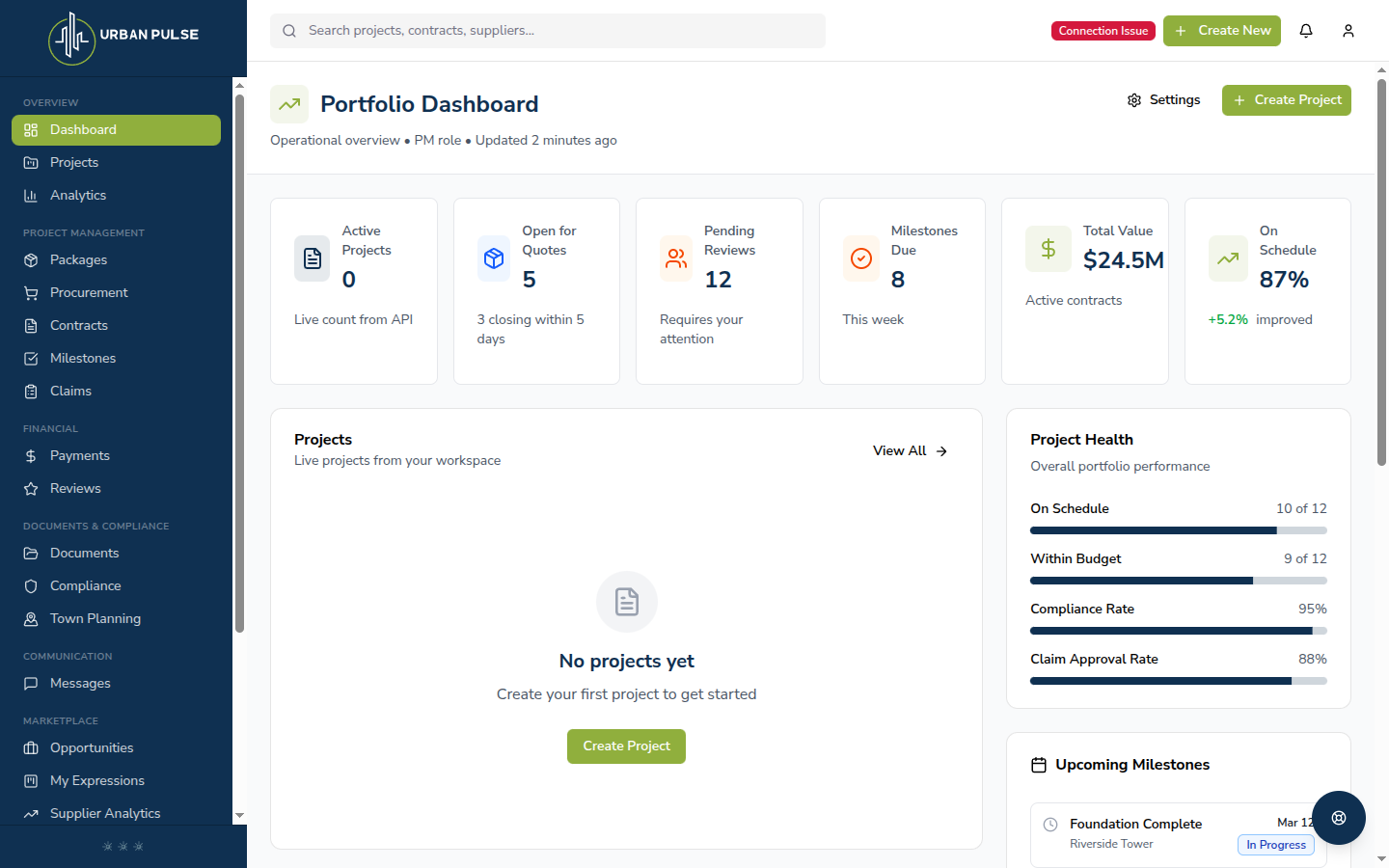Image resolution: width=1389 pixels, height=868 pixels.
Task: Click the Foundation Complete clock icon
Action: [x=1050, y=825]
